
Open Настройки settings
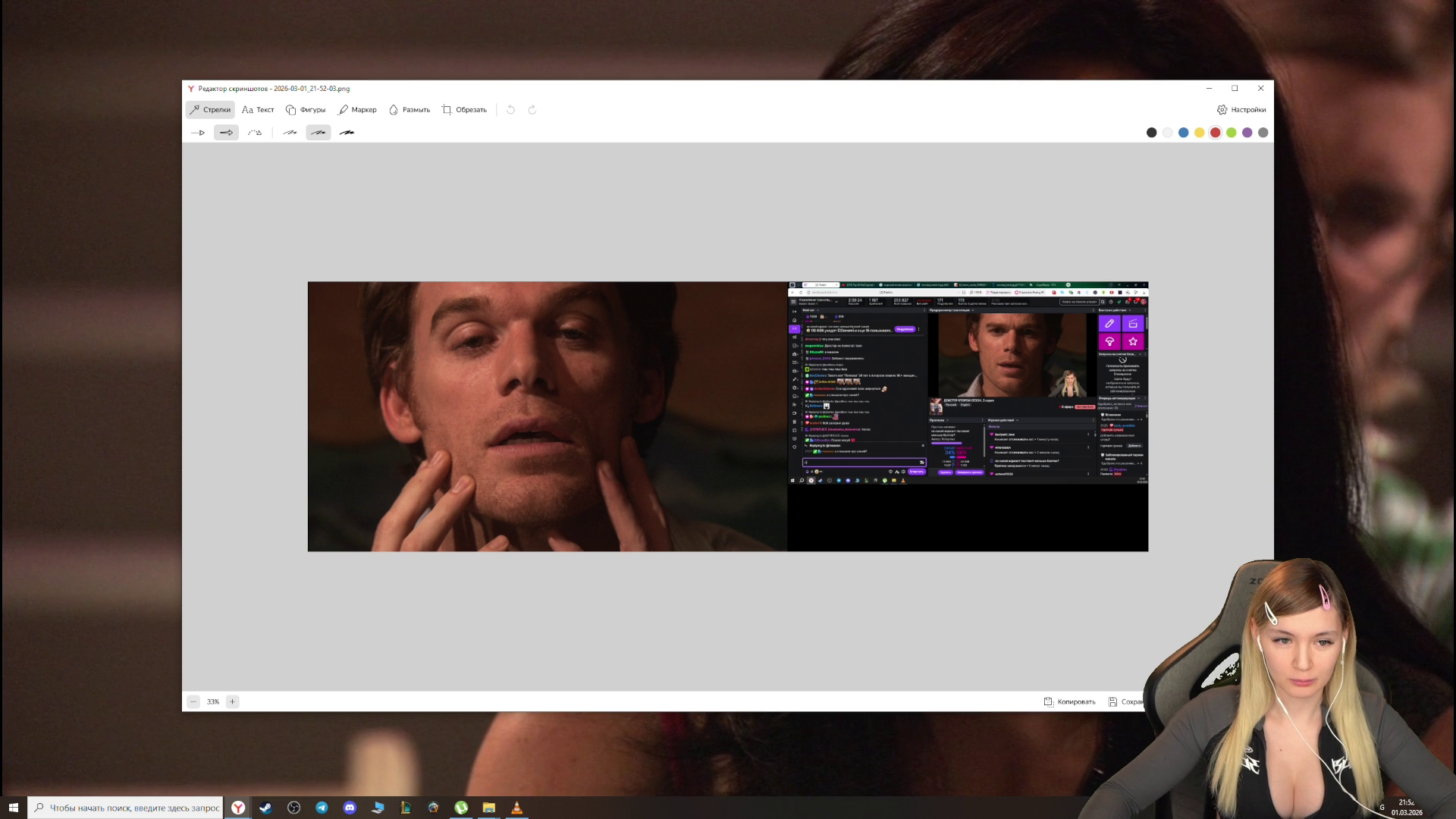click(1241, 110)
